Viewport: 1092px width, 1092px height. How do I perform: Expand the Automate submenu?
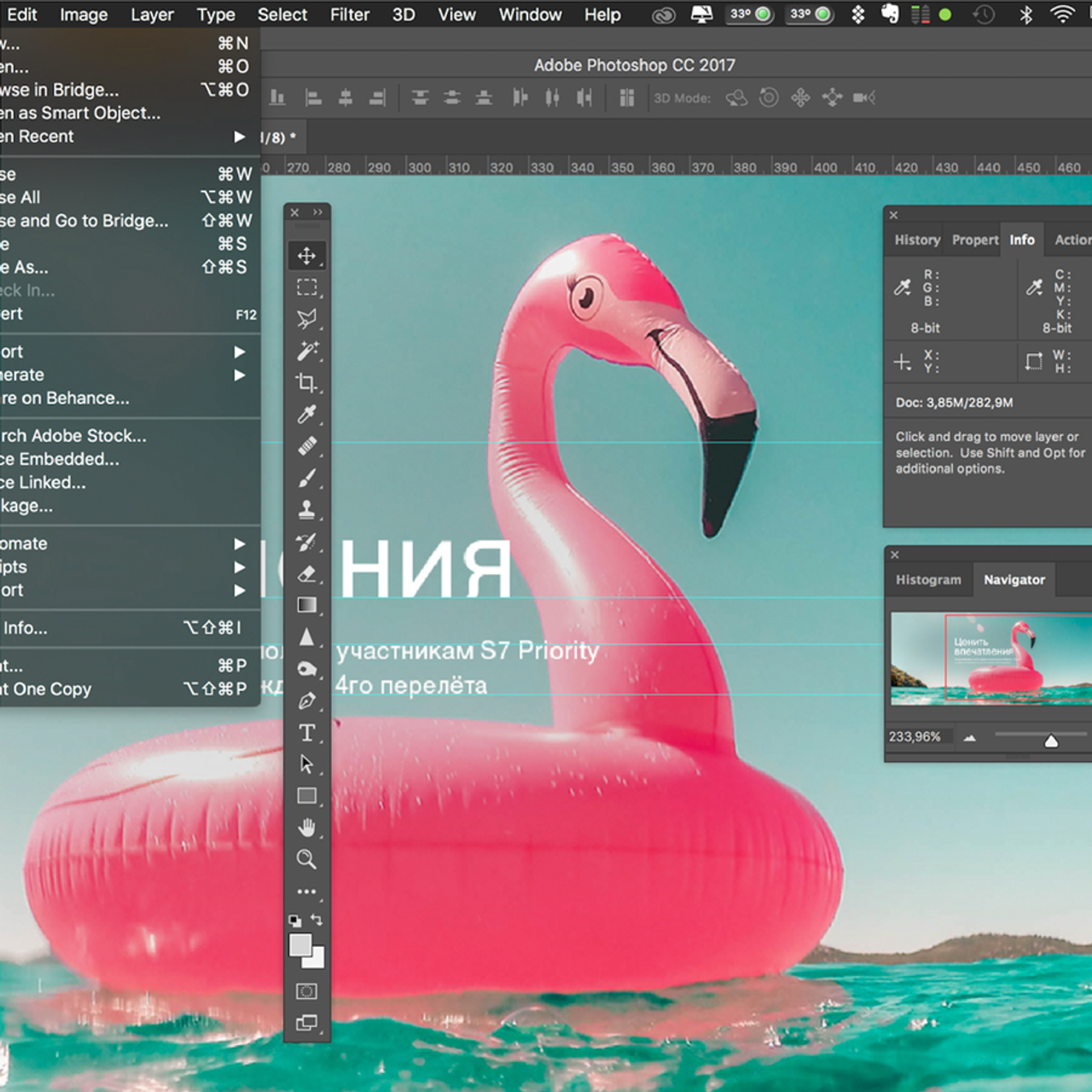128,543
